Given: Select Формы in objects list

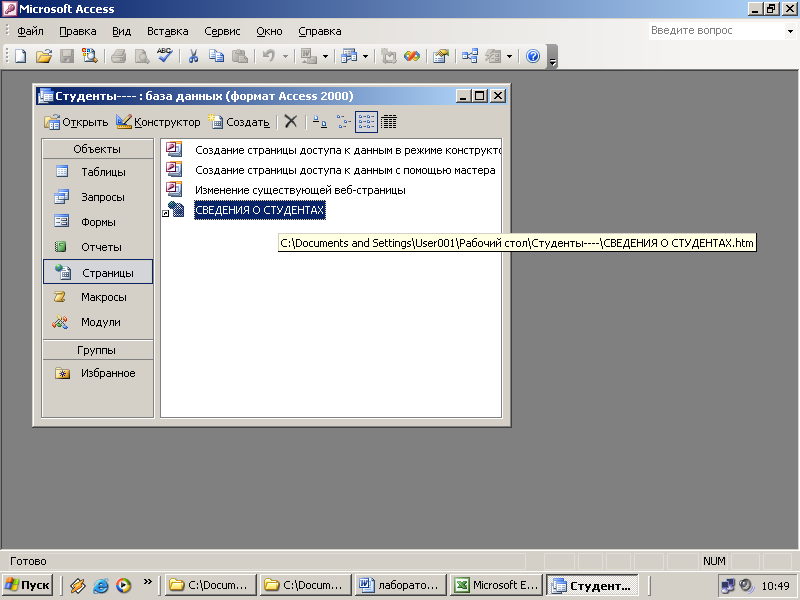Looking at the screenshot, I should tap(97, 222).
